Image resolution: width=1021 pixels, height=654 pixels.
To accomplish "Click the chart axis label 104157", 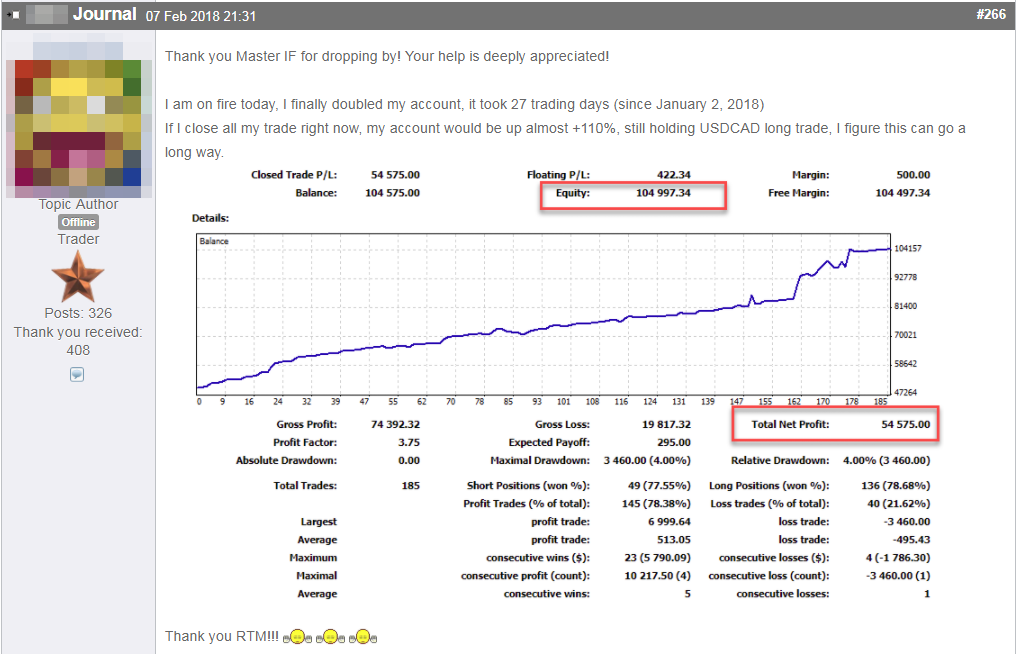I will (908, 248).
